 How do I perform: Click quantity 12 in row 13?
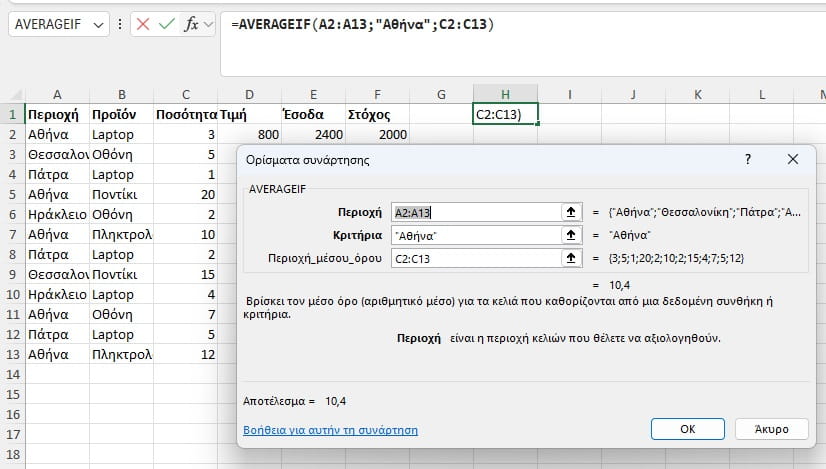[186, 354]
